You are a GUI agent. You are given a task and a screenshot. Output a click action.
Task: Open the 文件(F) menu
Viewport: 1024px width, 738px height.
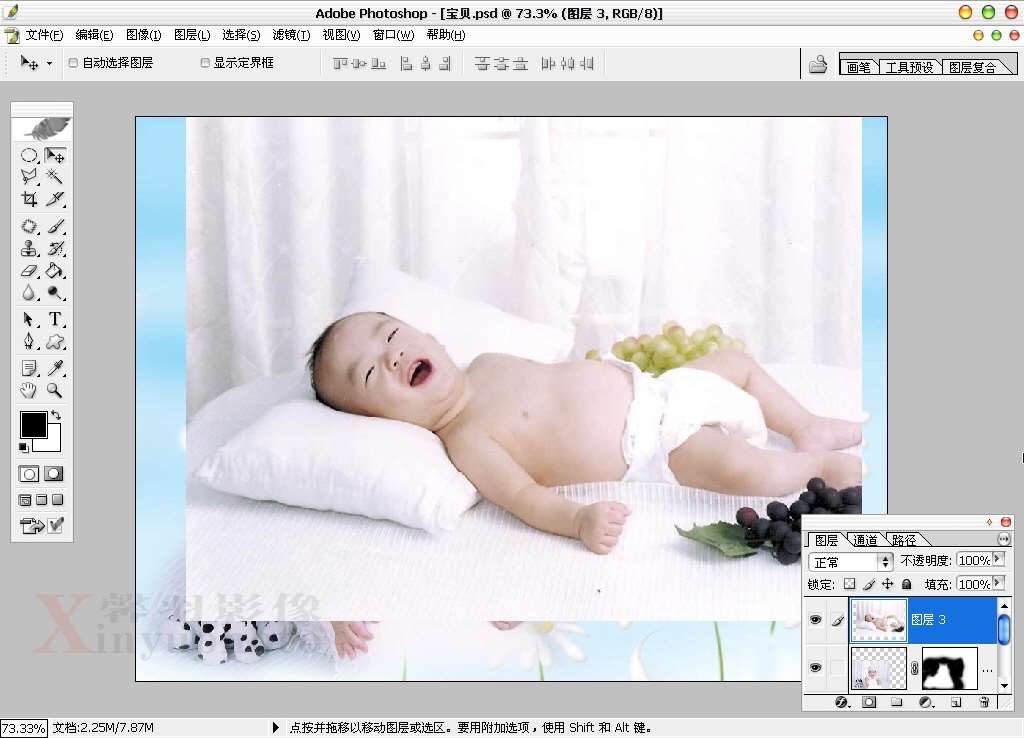[44, 35]
